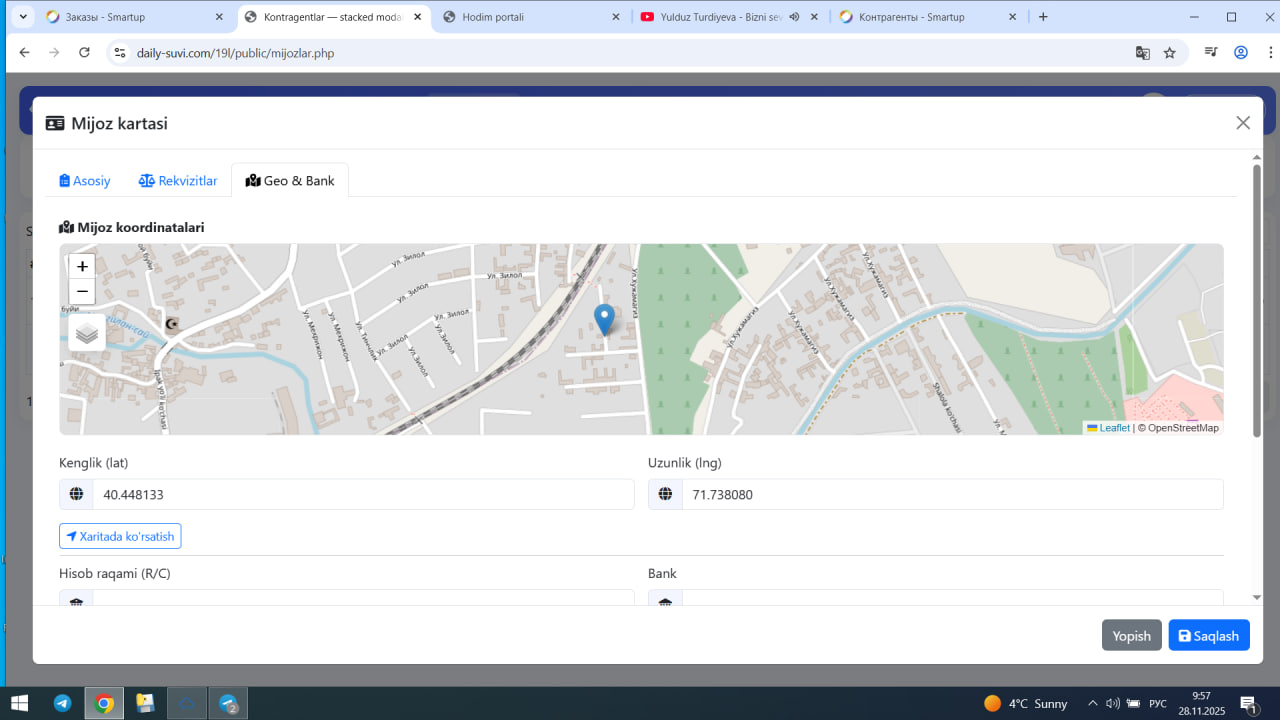Bookmark this page with the star

[x=1169, y=53]
